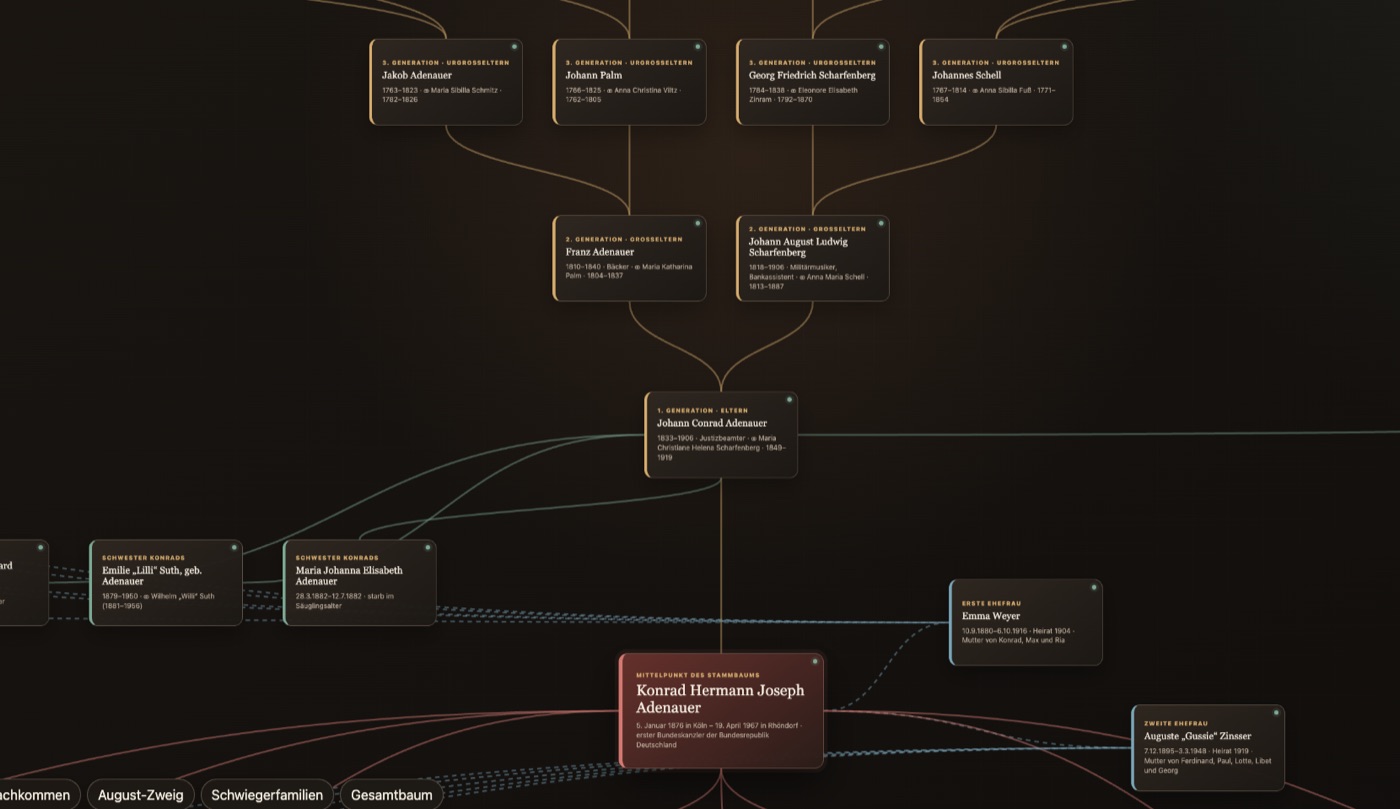
Task: Switch to the August-Zweig view
Action: pyautogui.click(x=141, y=795)
